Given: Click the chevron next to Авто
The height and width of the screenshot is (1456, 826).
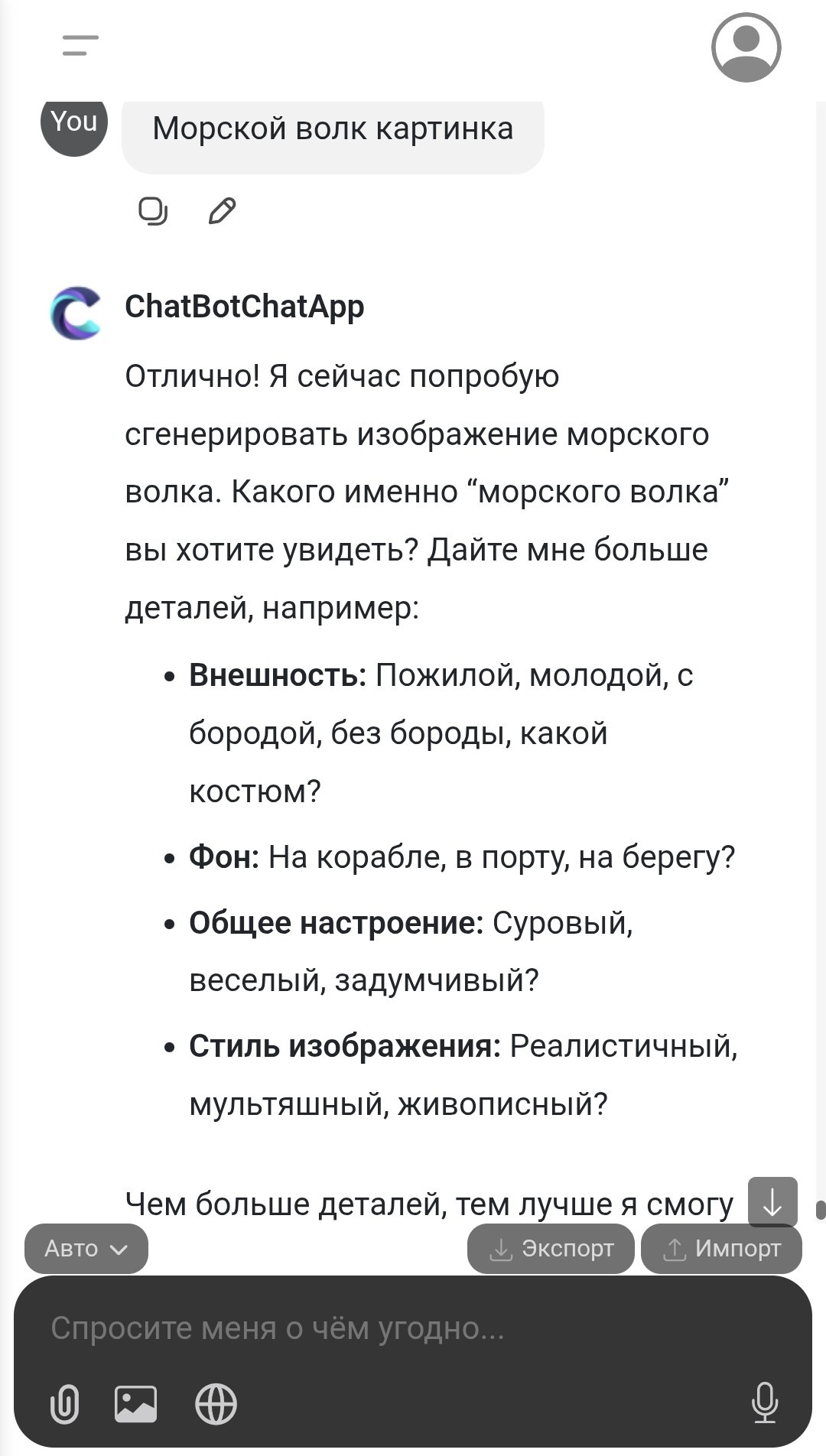Looking at the screenshot, I should pos(119,1250).
